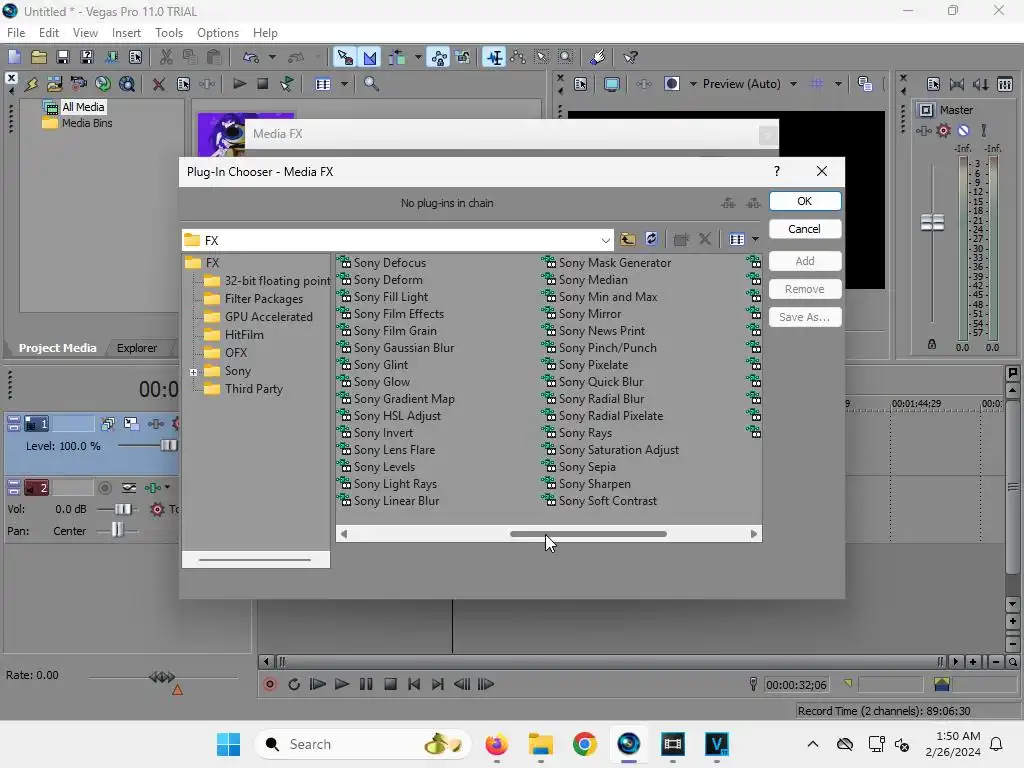
Task: Click the Stop Preview icon in Project Media
Action: 263,84
